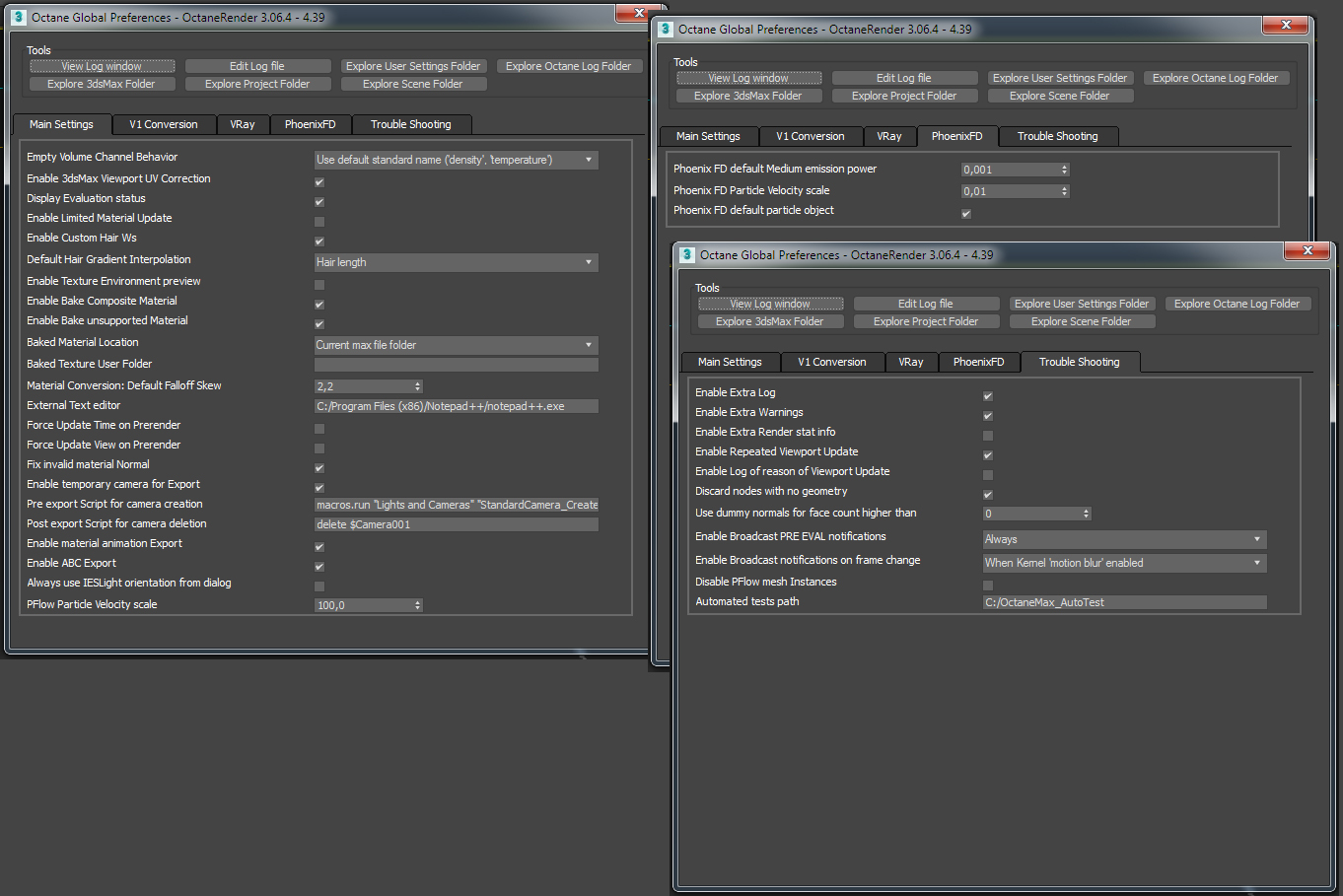Toggle the Fix invalid material Normal checkbox

319,468
